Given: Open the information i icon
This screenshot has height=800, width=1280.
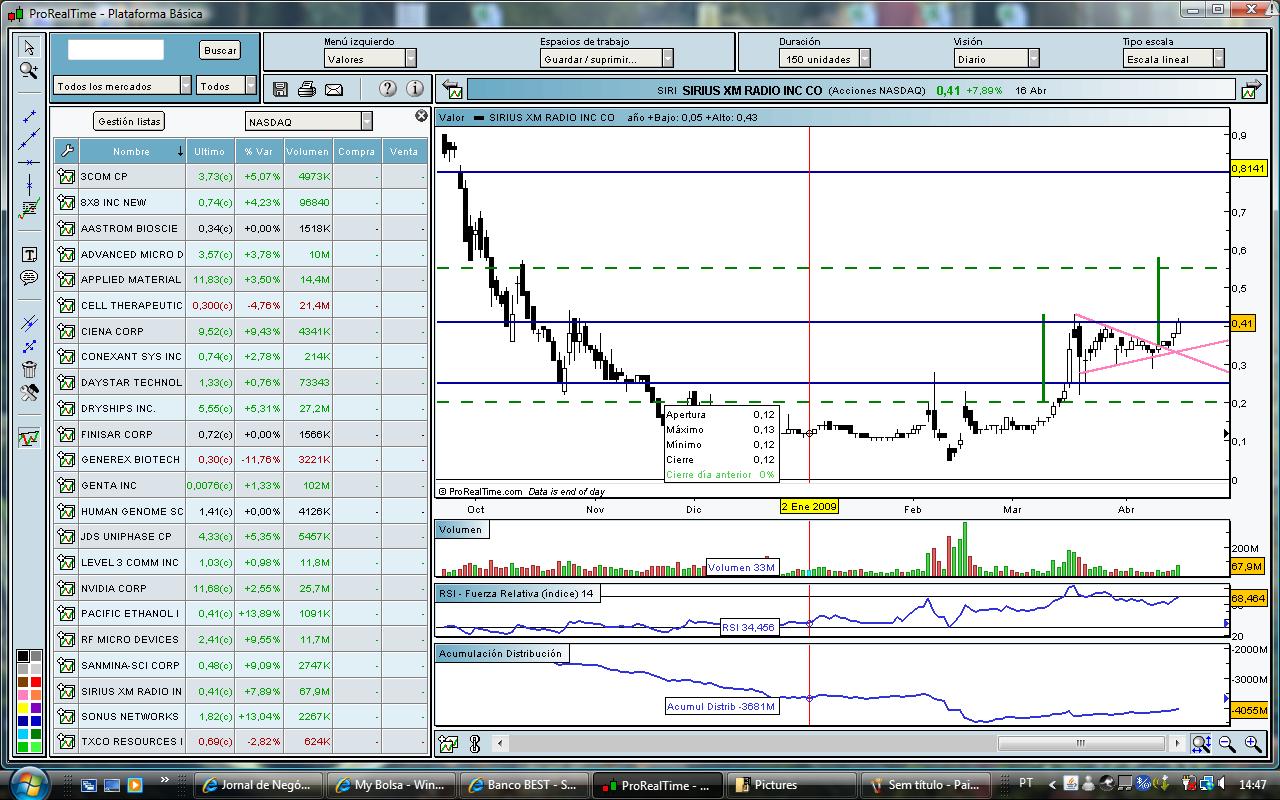Looking at the screenshot, I should pos(415,89).
